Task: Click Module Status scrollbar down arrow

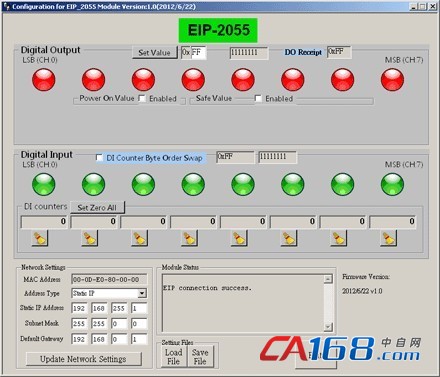Action: (328, 327)
